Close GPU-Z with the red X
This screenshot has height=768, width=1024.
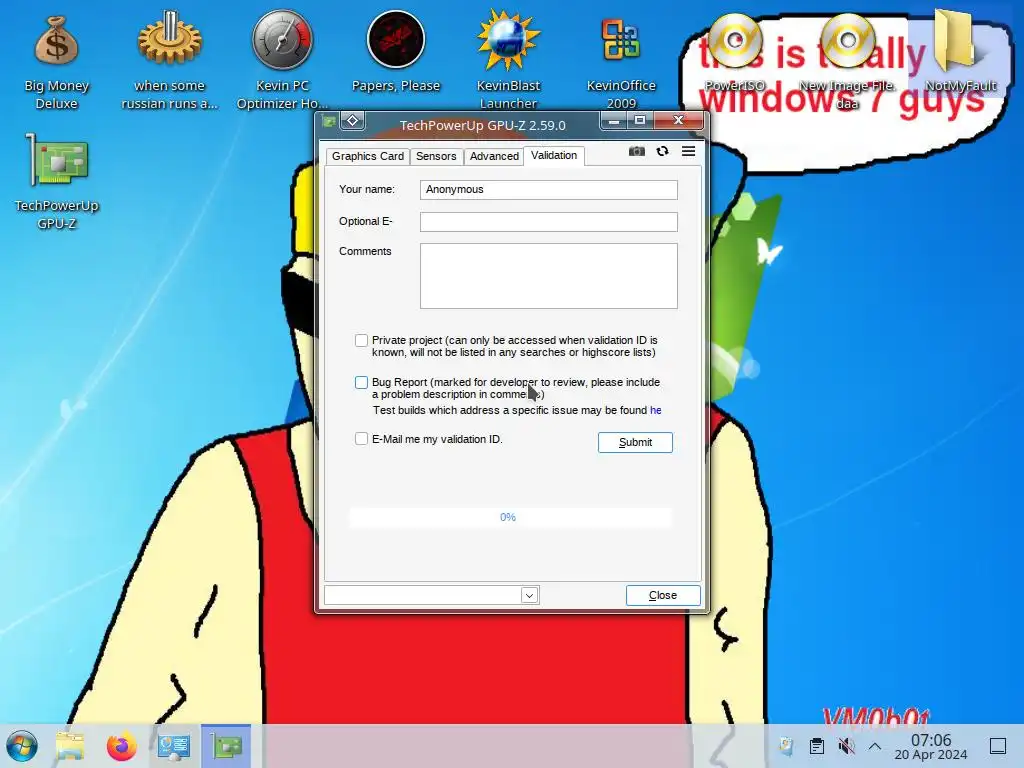(x=679, y=121)
